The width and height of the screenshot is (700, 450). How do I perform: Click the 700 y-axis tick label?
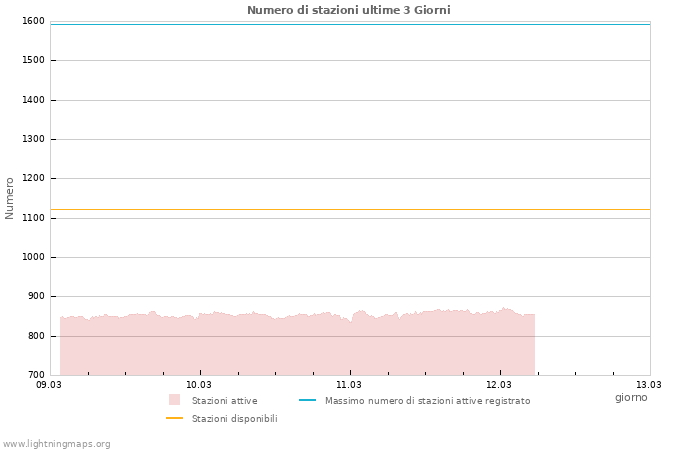(36, 375)
